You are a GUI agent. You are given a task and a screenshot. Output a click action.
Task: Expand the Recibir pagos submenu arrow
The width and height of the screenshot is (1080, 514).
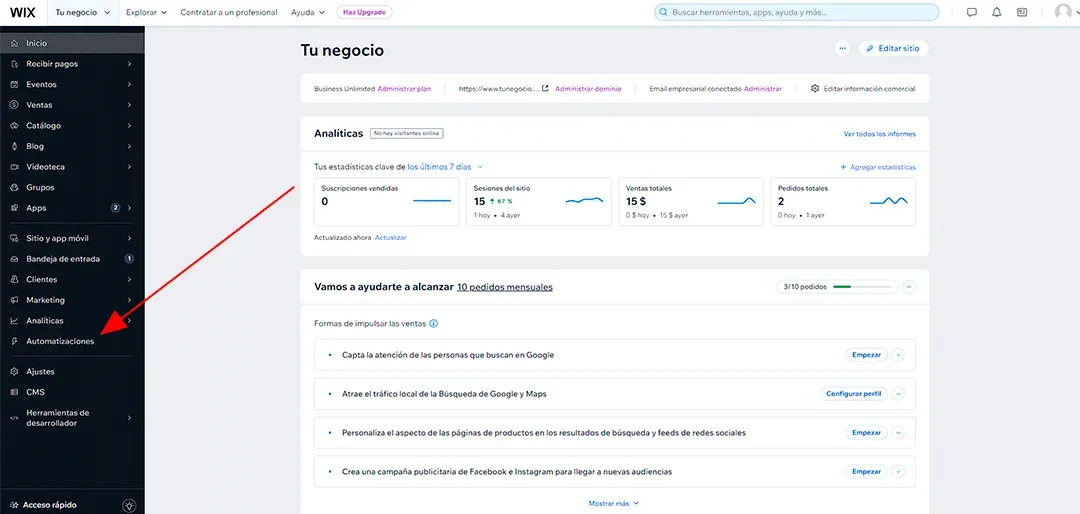[x=129, y=64]
